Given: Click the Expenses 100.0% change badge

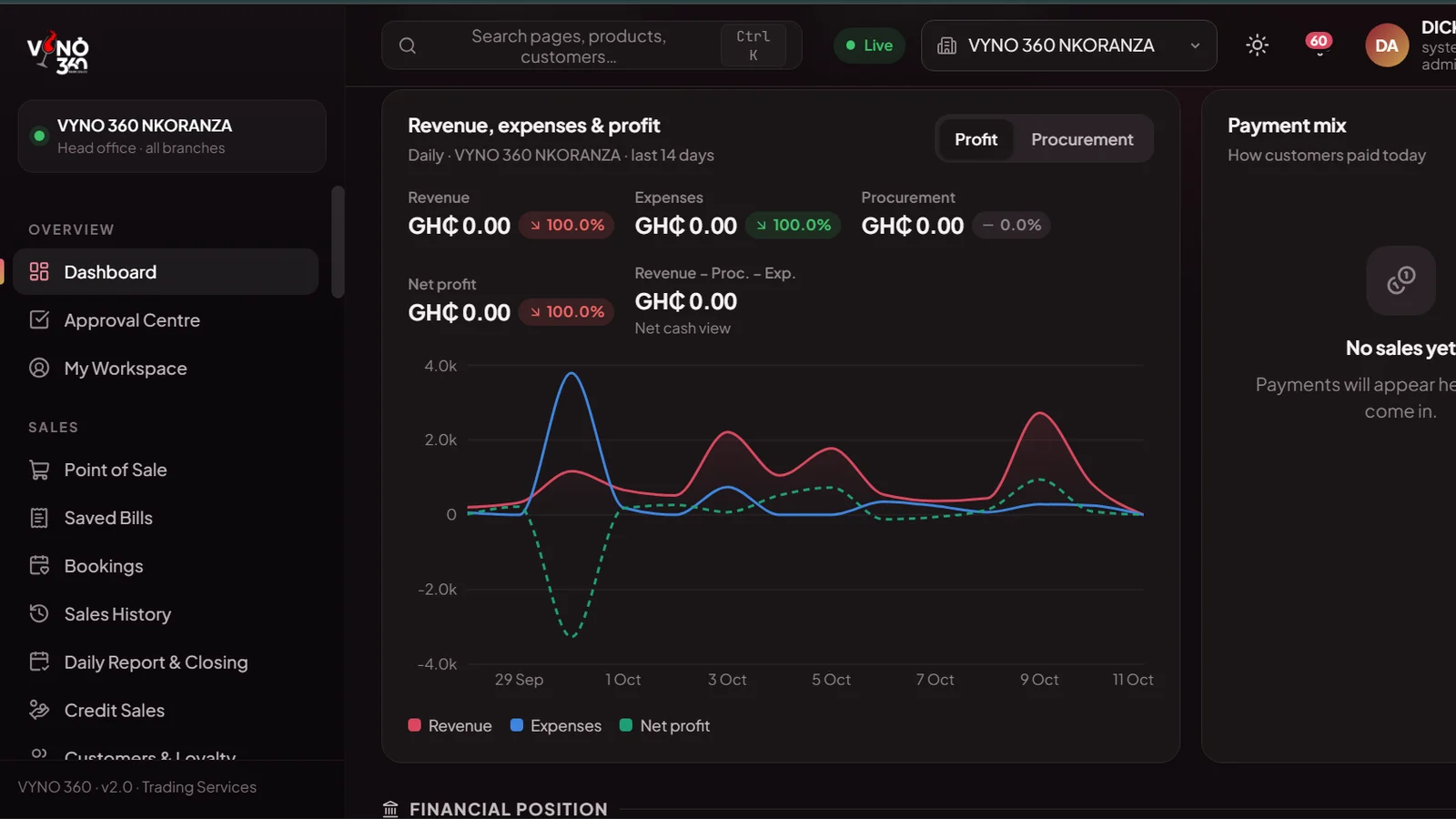Looking at the screenshot, I should (x=793, y=225).
